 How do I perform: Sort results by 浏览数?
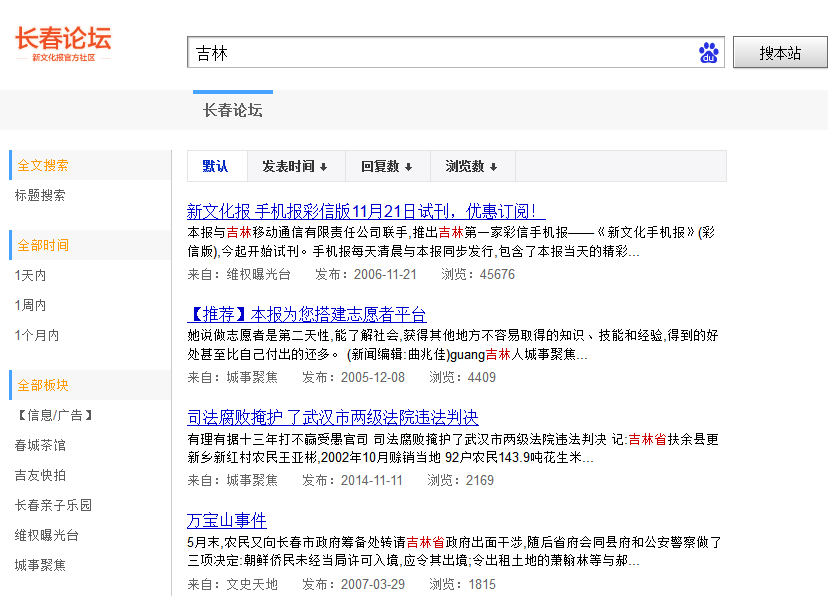coord(472,166)
